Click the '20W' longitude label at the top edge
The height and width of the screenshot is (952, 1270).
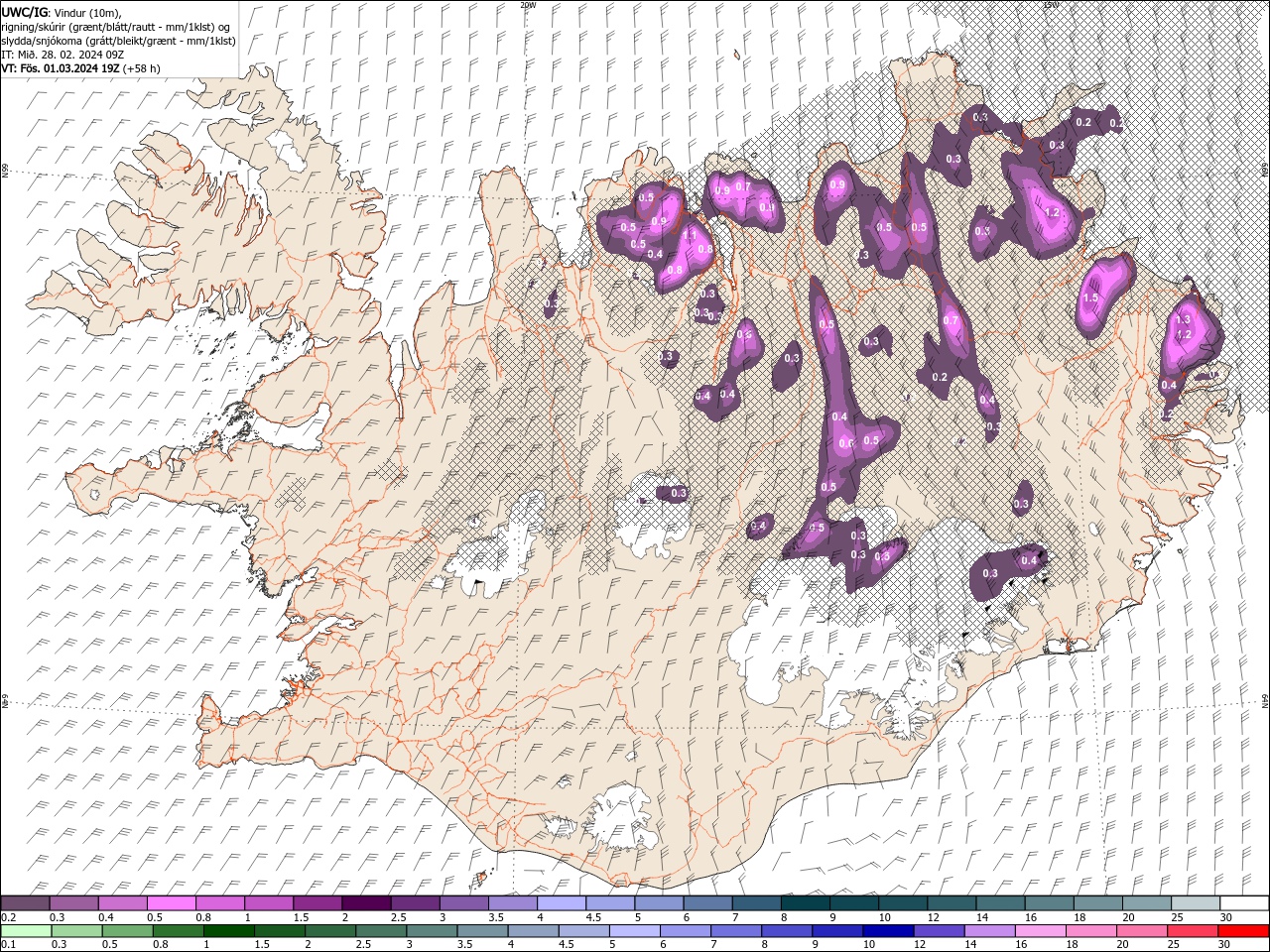528,5
